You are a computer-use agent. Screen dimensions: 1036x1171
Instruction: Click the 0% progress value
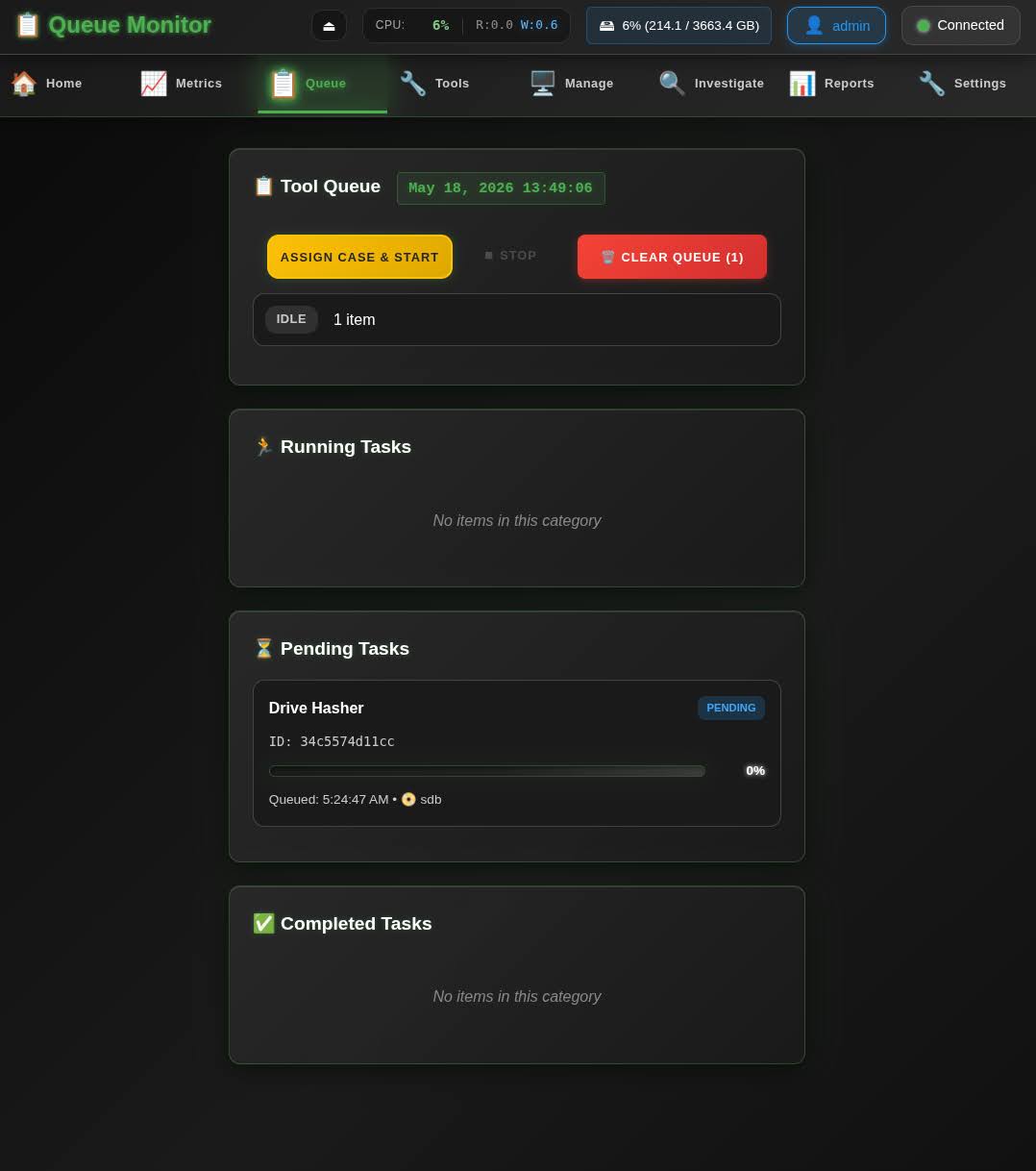755,771
